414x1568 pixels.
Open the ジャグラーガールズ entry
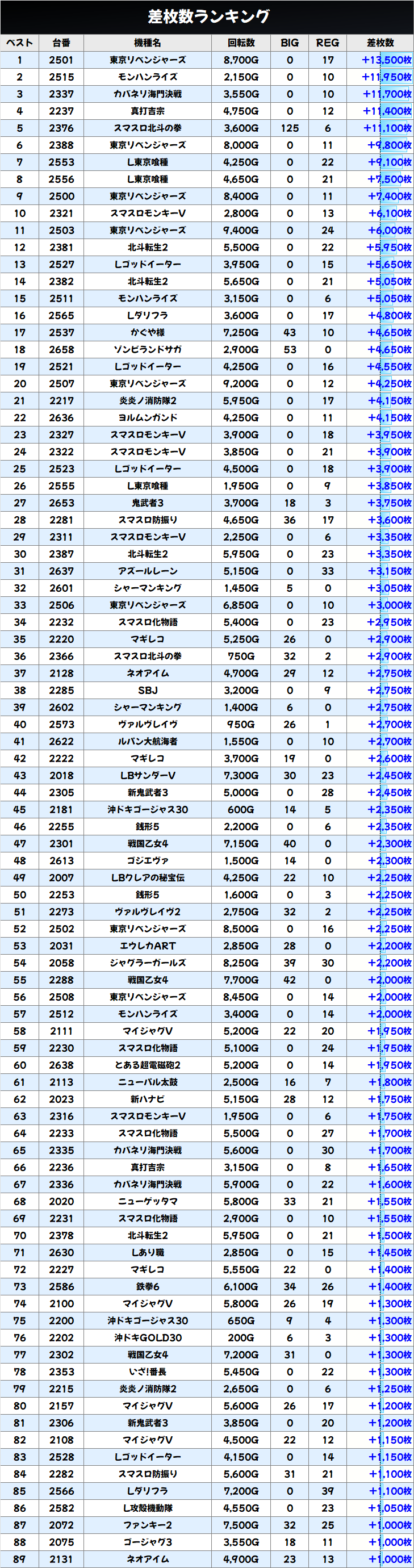click(x=147, y=963)
